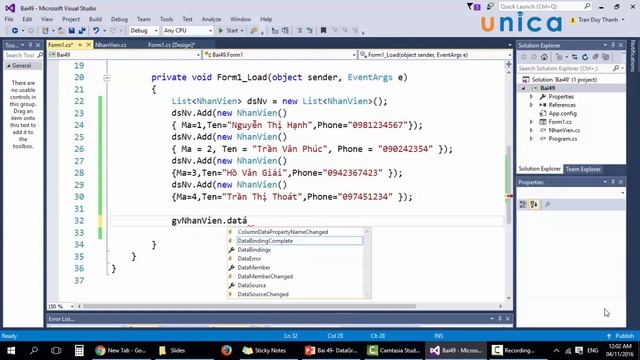Select App.config in Solution Explorer
The width and height of the screenshot is (640, 360).
pyautogui.click(x=562, y=113)
